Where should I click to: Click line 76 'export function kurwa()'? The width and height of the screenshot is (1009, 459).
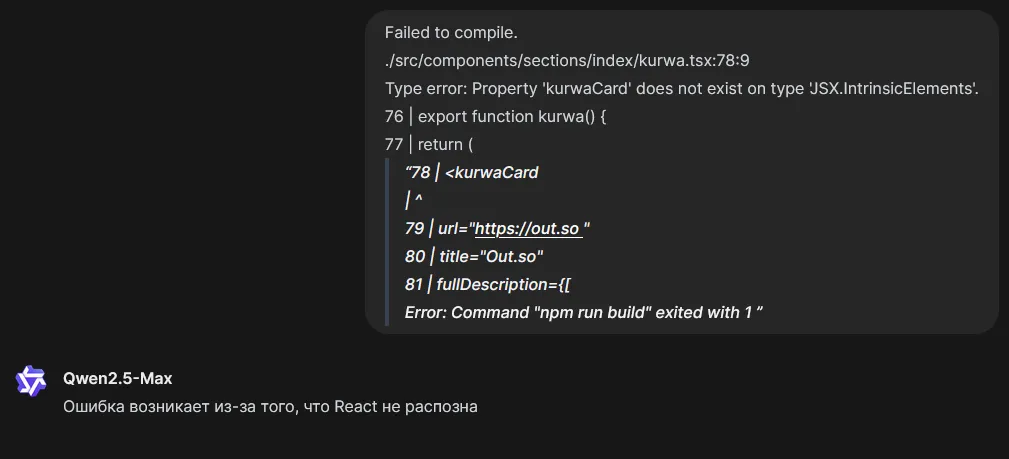[x=495, y=117]
